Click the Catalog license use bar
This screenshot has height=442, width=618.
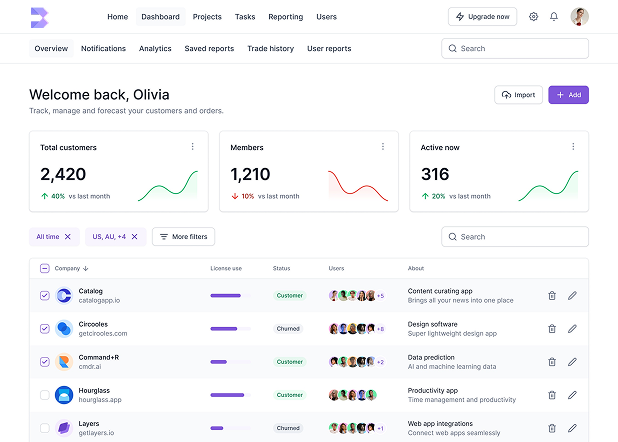(225, 295)
